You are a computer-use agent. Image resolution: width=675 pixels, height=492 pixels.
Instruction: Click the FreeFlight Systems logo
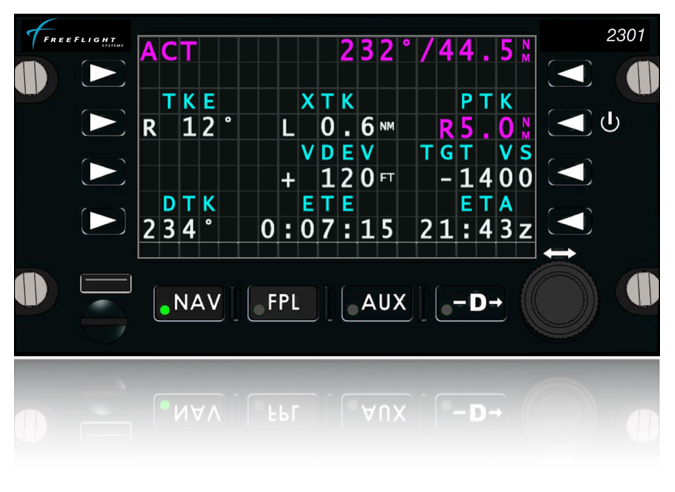point(76,37)
